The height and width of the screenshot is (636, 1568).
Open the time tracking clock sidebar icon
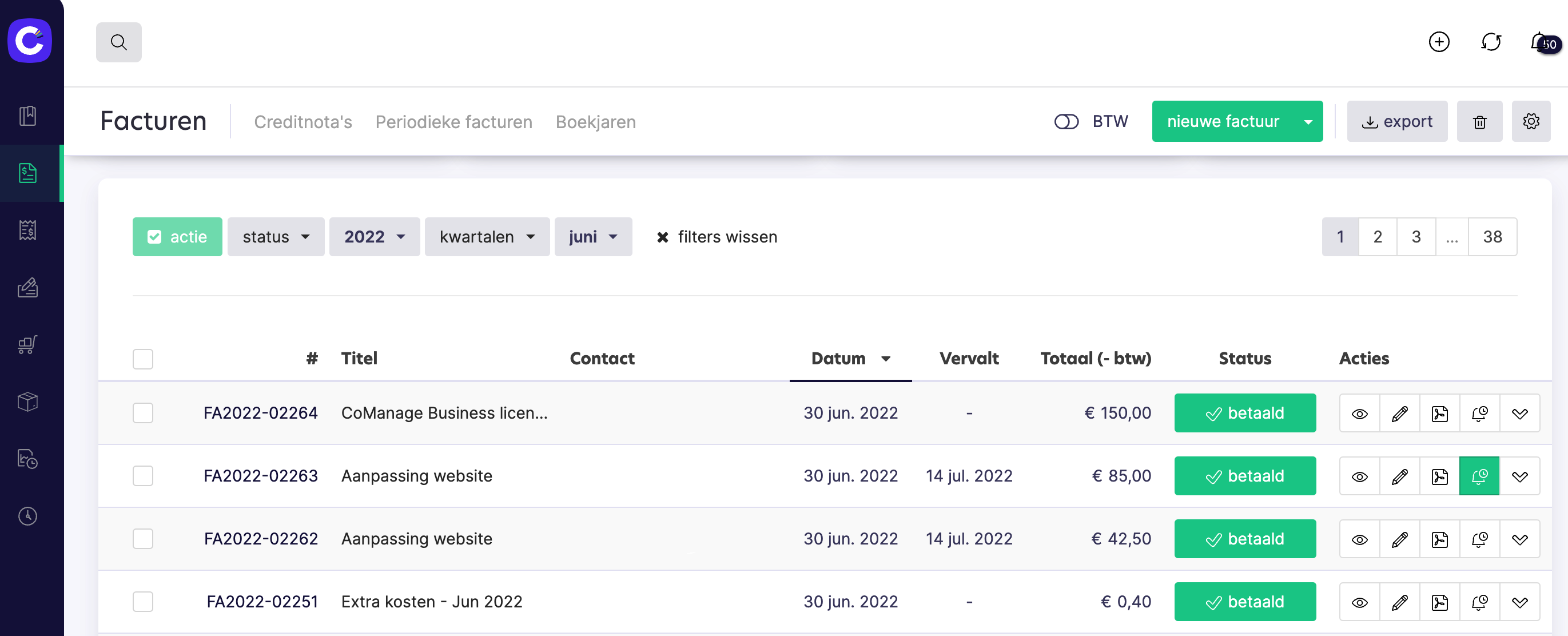[x=27, y=516]
